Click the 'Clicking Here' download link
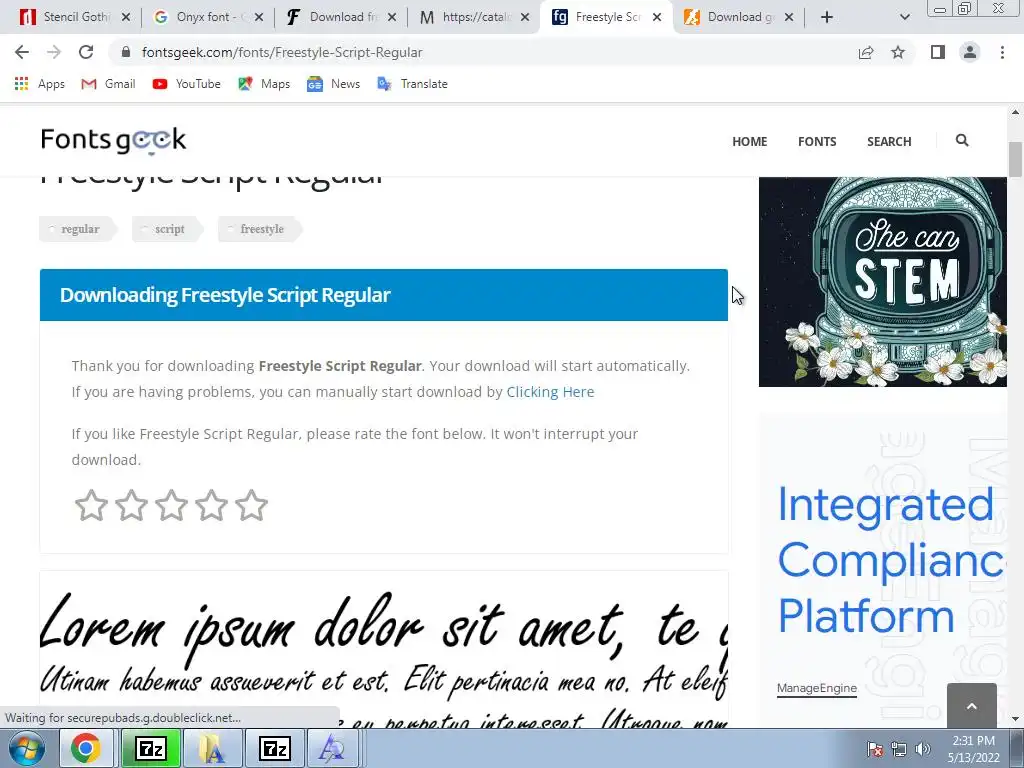 [x=551, y=392]
